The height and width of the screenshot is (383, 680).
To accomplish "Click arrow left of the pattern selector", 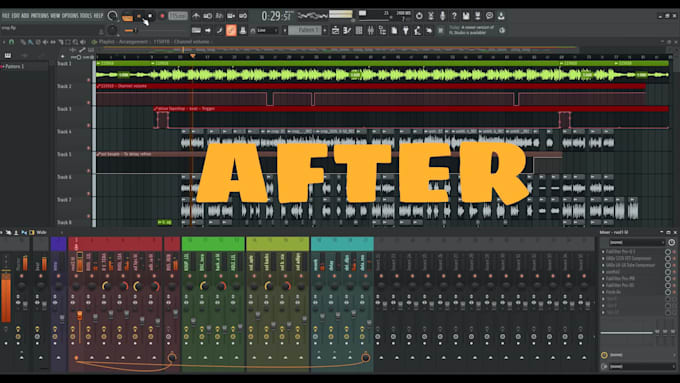I will pyautogui.click(x=284, y=30).
